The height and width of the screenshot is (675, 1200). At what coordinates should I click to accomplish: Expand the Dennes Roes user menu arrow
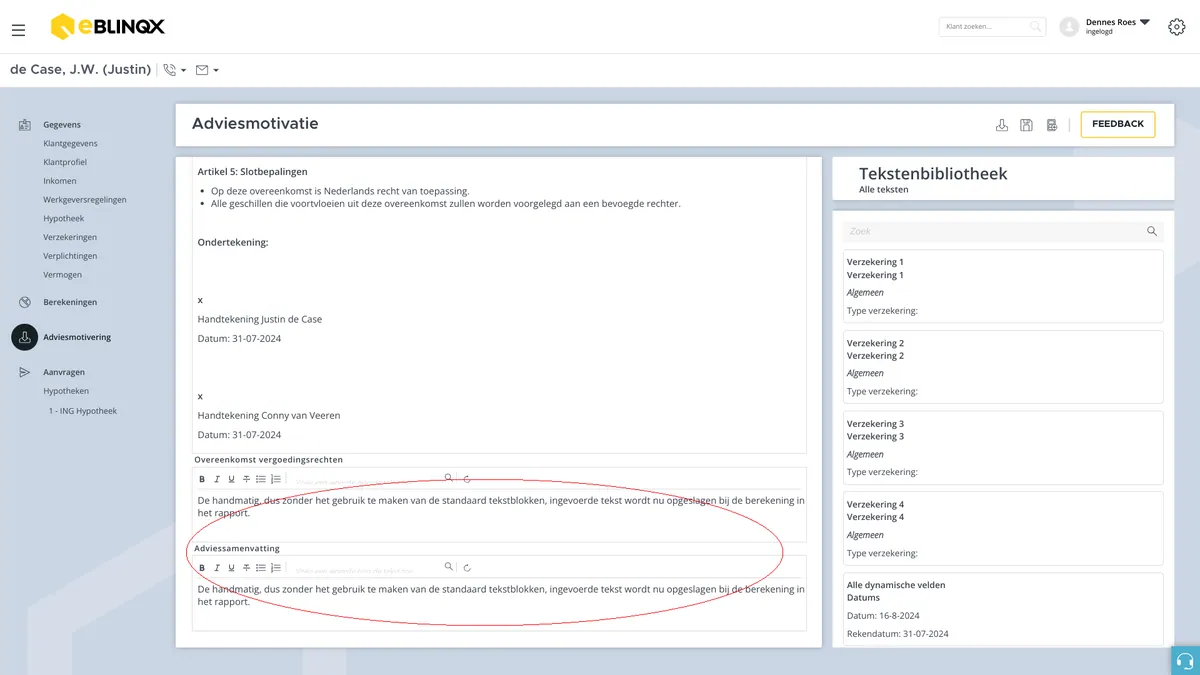coord(1145,22)
